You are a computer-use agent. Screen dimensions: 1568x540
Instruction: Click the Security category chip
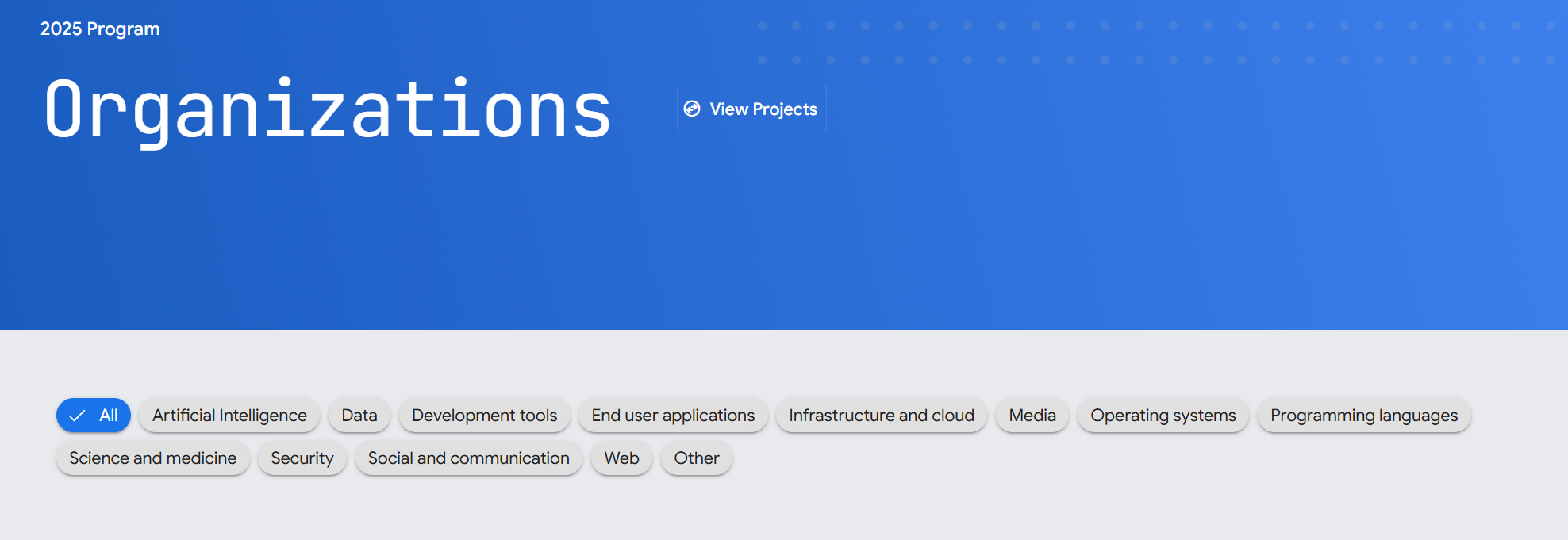point(302,458)
